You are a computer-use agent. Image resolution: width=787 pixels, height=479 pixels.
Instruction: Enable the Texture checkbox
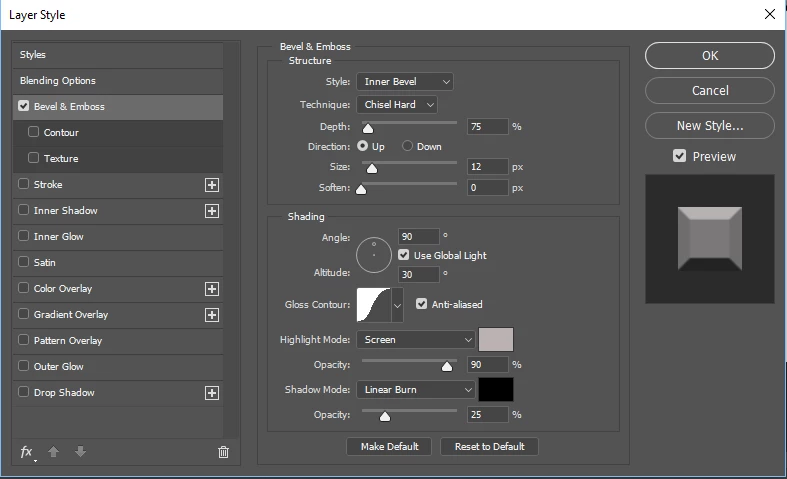[x=33, y=158]
